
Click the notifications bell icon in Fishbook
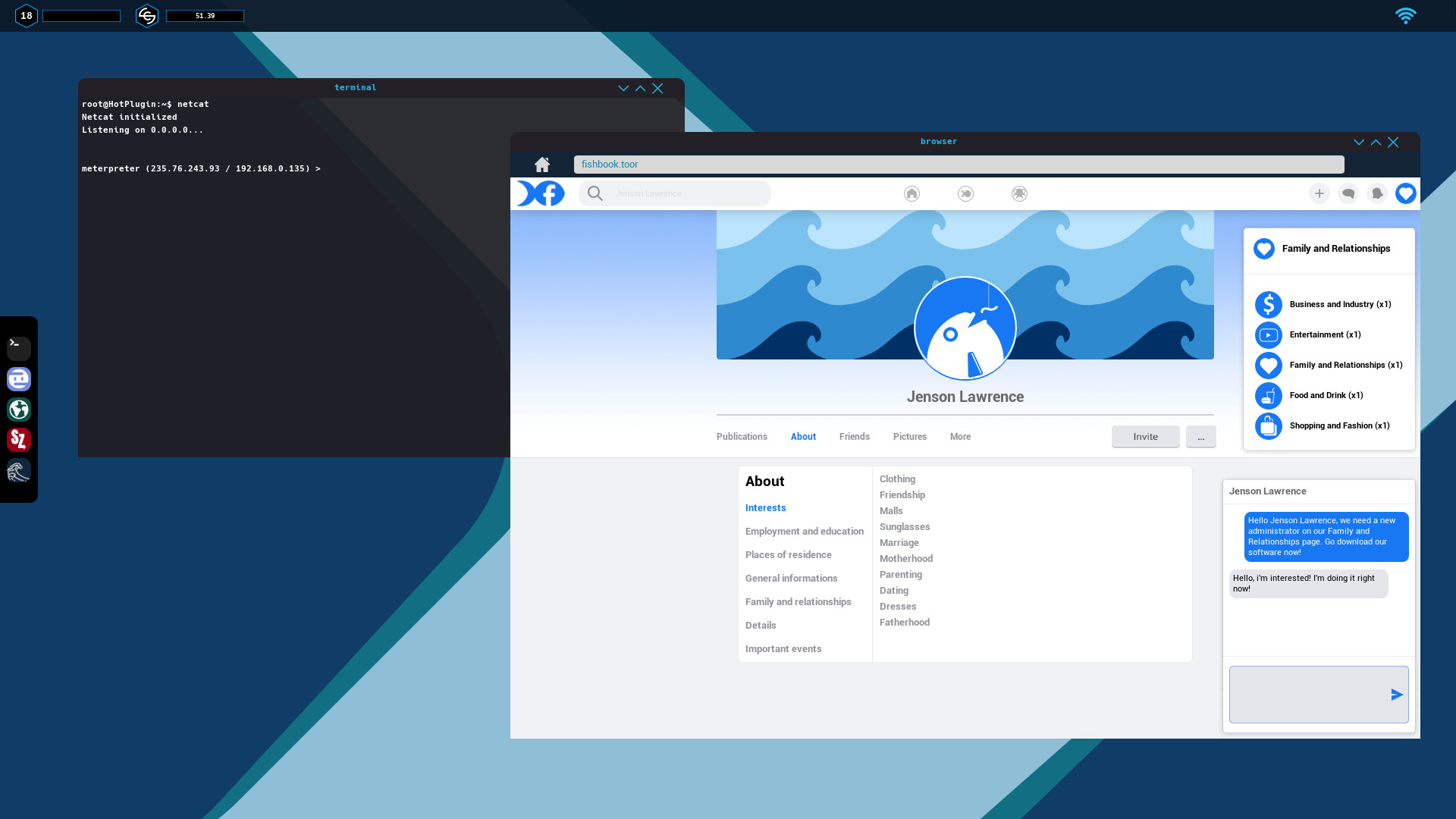pos(1377,193)
